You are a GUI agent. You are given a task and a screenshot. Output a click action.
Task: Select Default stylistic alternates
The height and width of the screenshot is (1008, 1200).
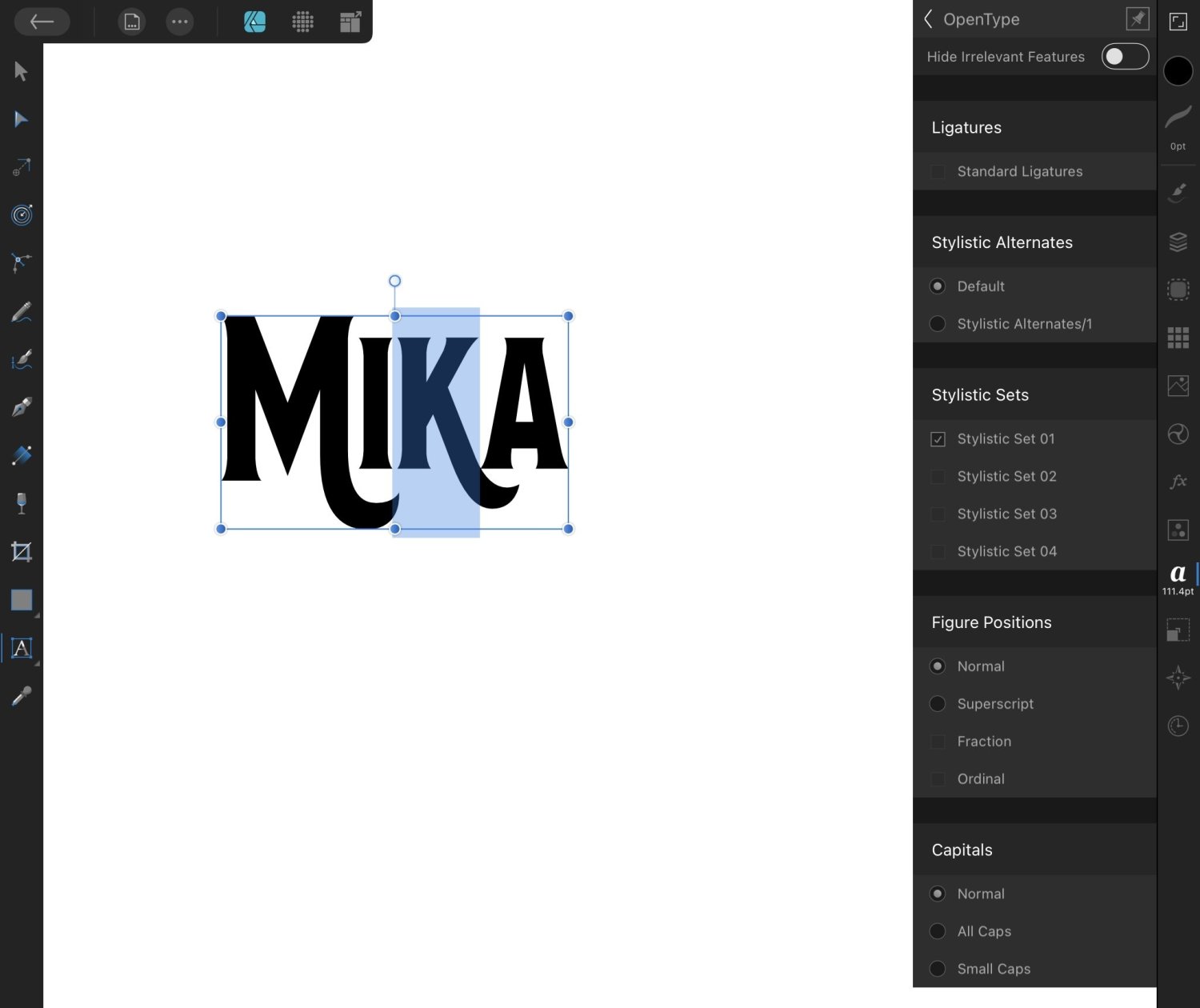(x=938, y=286)
